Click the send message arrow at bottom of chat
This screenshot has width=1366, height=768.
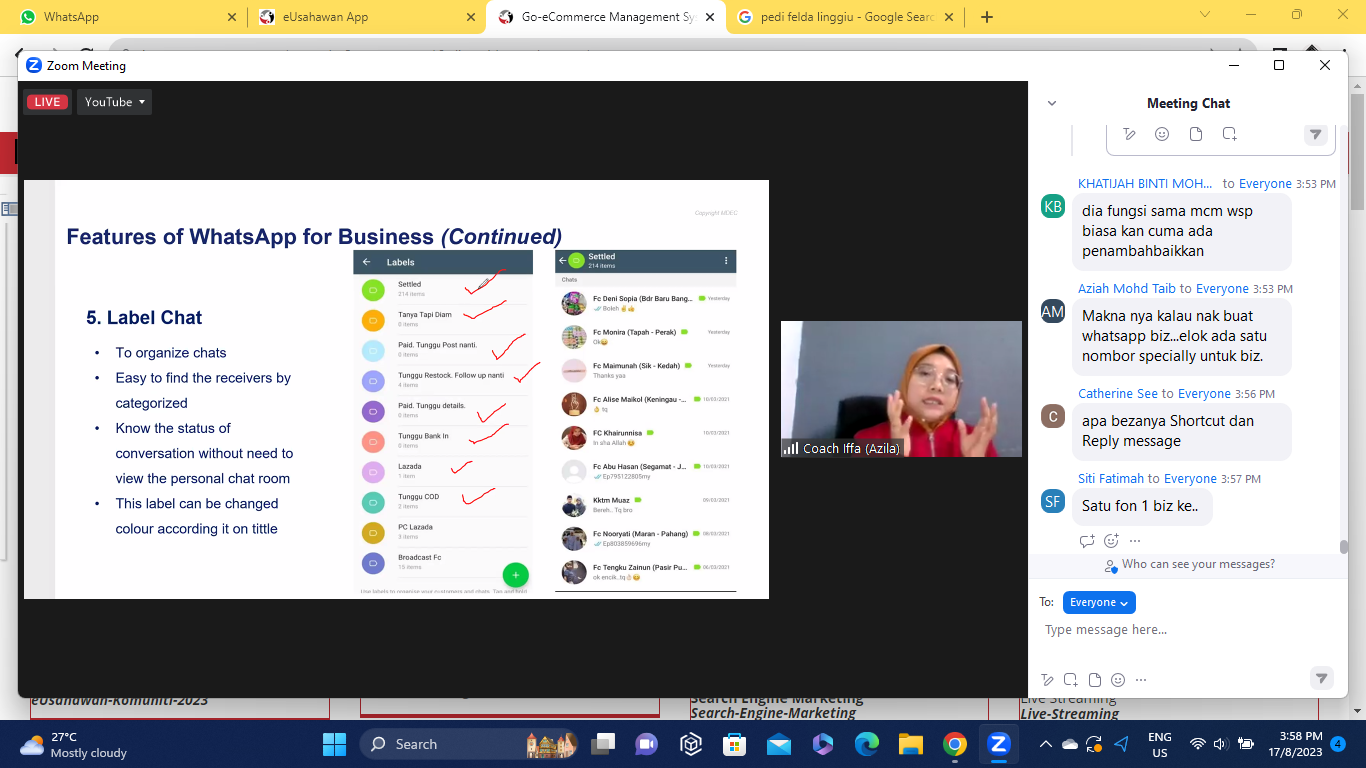point(1321,678)
